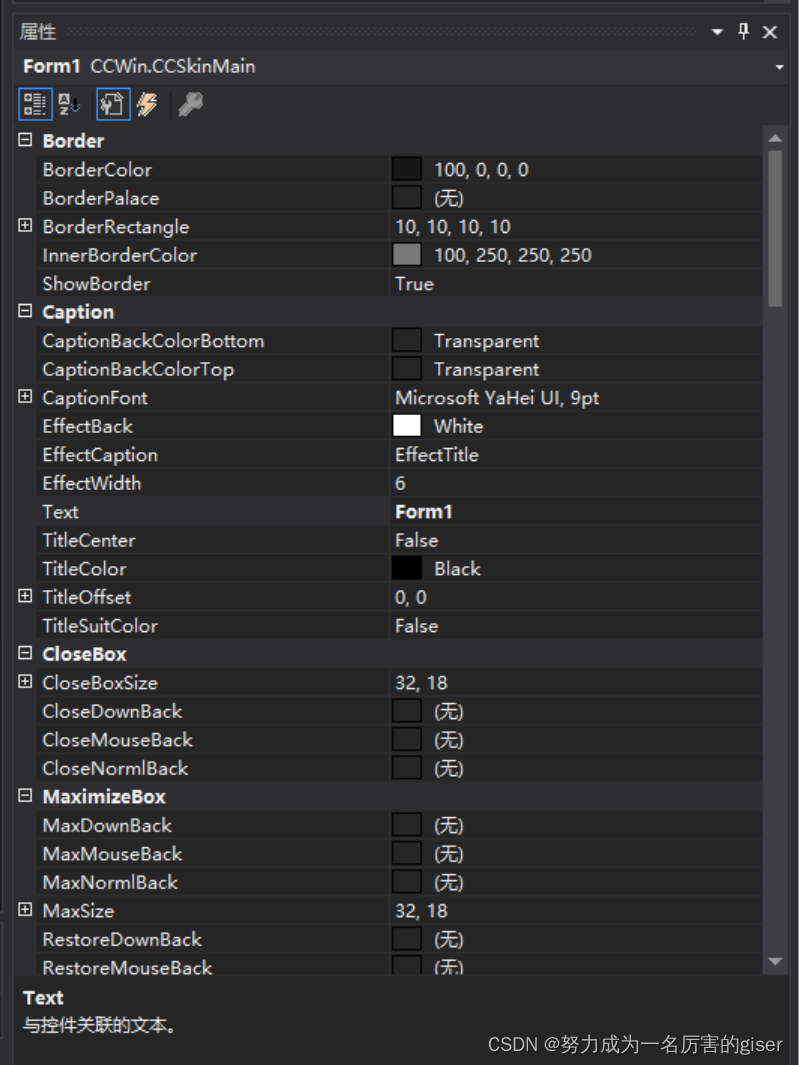
Task: Click the MaxSize value 32, 18
Action: (421, 911)
